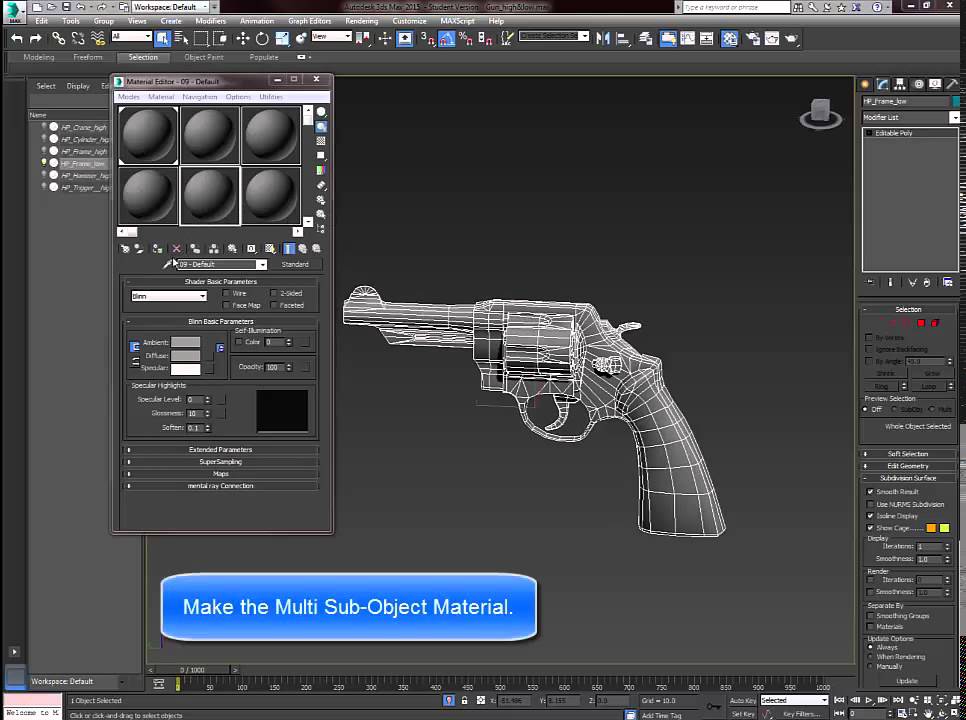Toggle the Angle Snap tool
The height and width of the screenshot is (720, 966).
tap(447, 38)
